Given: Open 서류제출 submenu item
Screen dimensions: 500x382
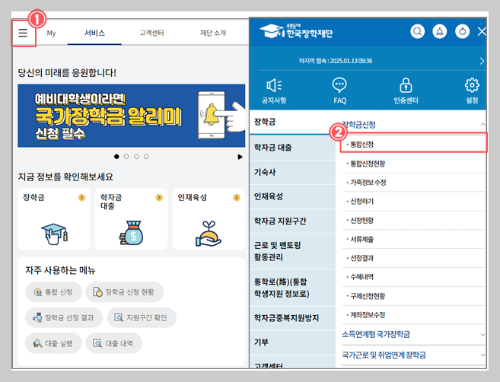Looking at the screenshot, I should pyautogui.click(x=413, y=239).
